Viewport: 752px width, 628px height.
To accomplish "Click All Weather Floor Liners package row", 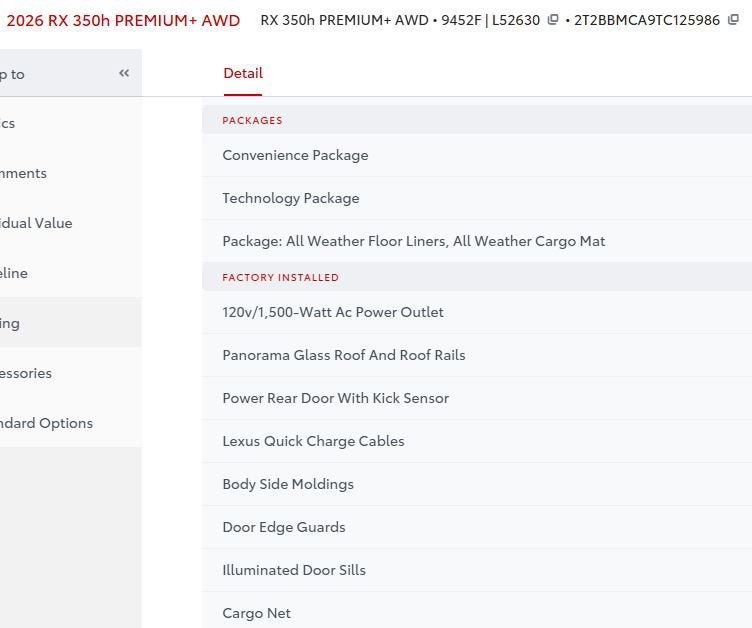I will point(413,241).
